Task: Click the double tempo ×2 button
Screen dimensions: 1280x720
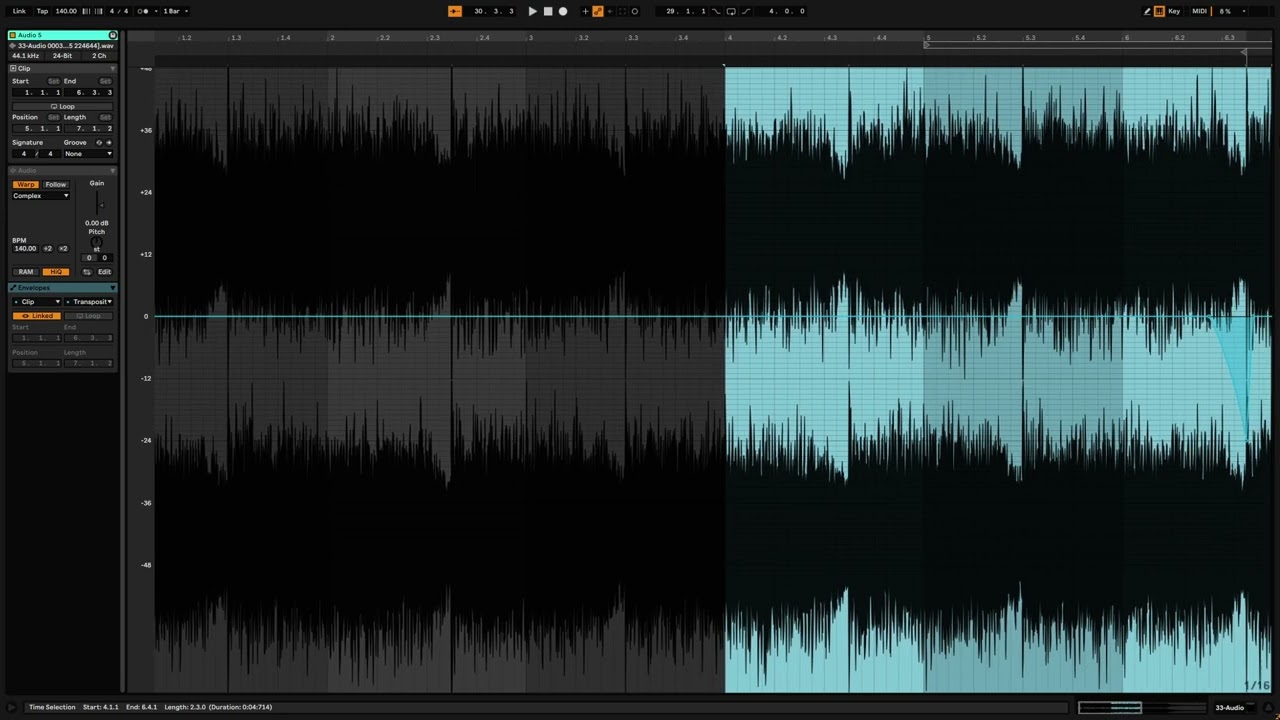Action: [x=63, y=249]
